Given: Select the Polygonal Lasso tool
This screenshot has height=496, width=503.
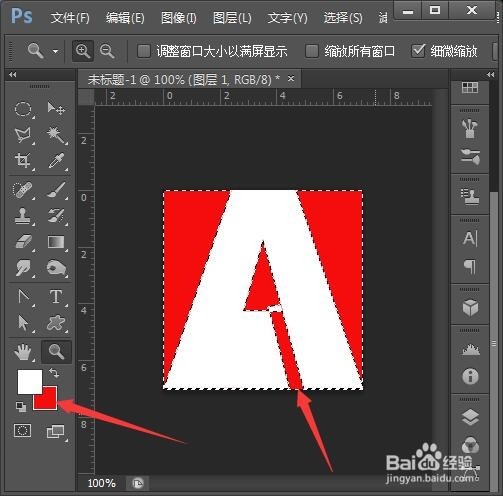Looking at the screenshot, I should (x=23, y=135).
